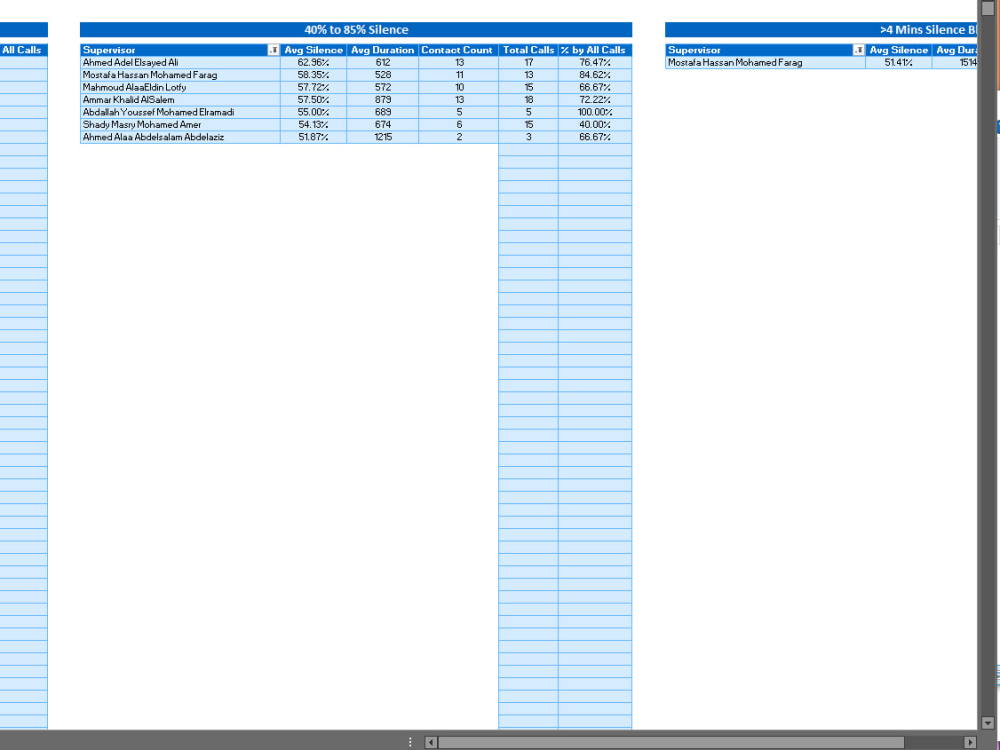This screenshot has height=750, width=1000.
Task: Select cell 'Mahmoud AlaaEldin Lotfy'
Action: pyautogui.click(x=180, y=87)
